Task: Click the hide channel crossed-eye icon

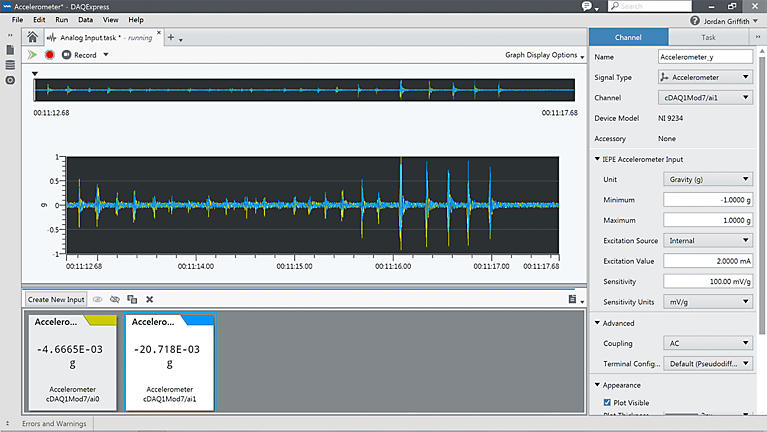Action: click(115, 299)
